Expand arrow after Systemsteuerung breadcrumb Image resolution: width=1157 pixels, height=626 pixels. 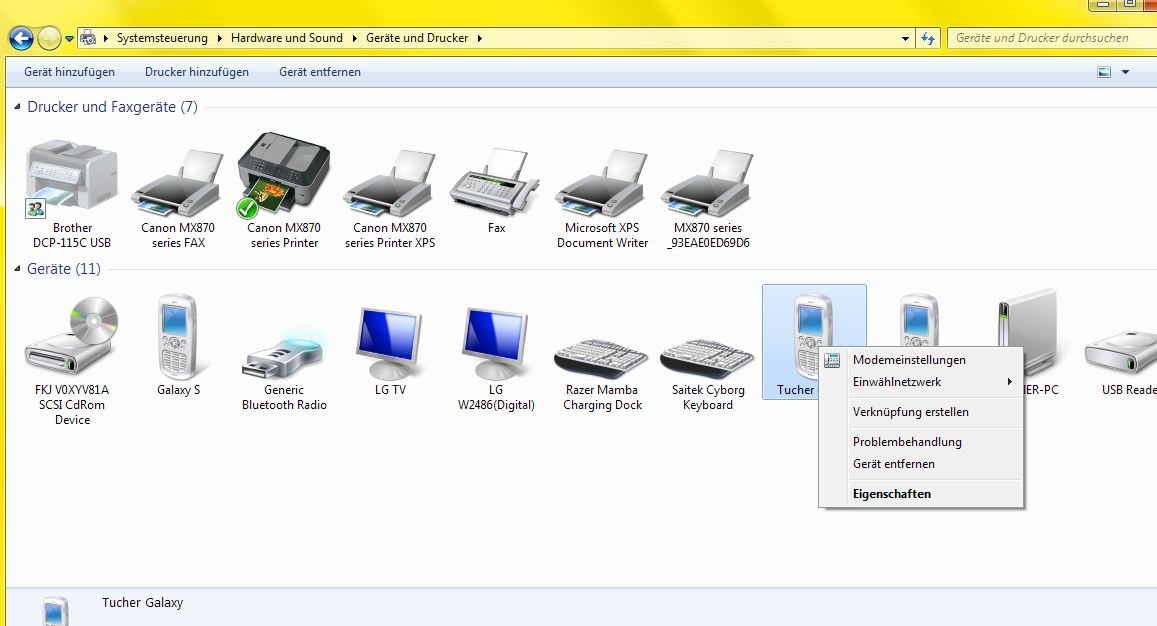(219, 38)
